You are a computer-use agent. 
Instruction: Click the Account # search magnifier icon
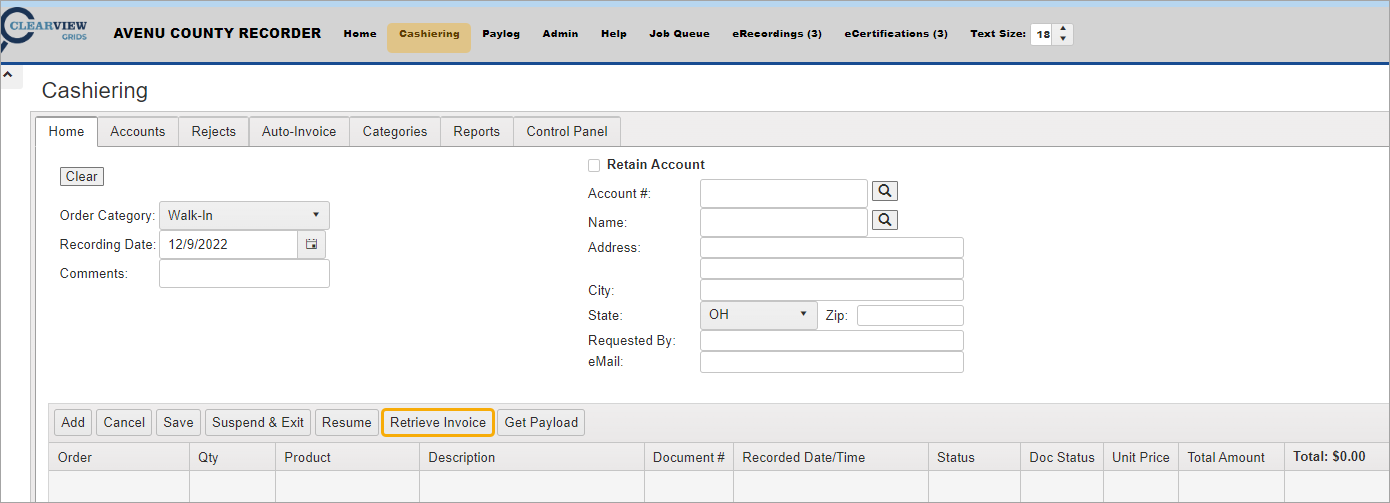pyautogui.click(x=885, y=191)
